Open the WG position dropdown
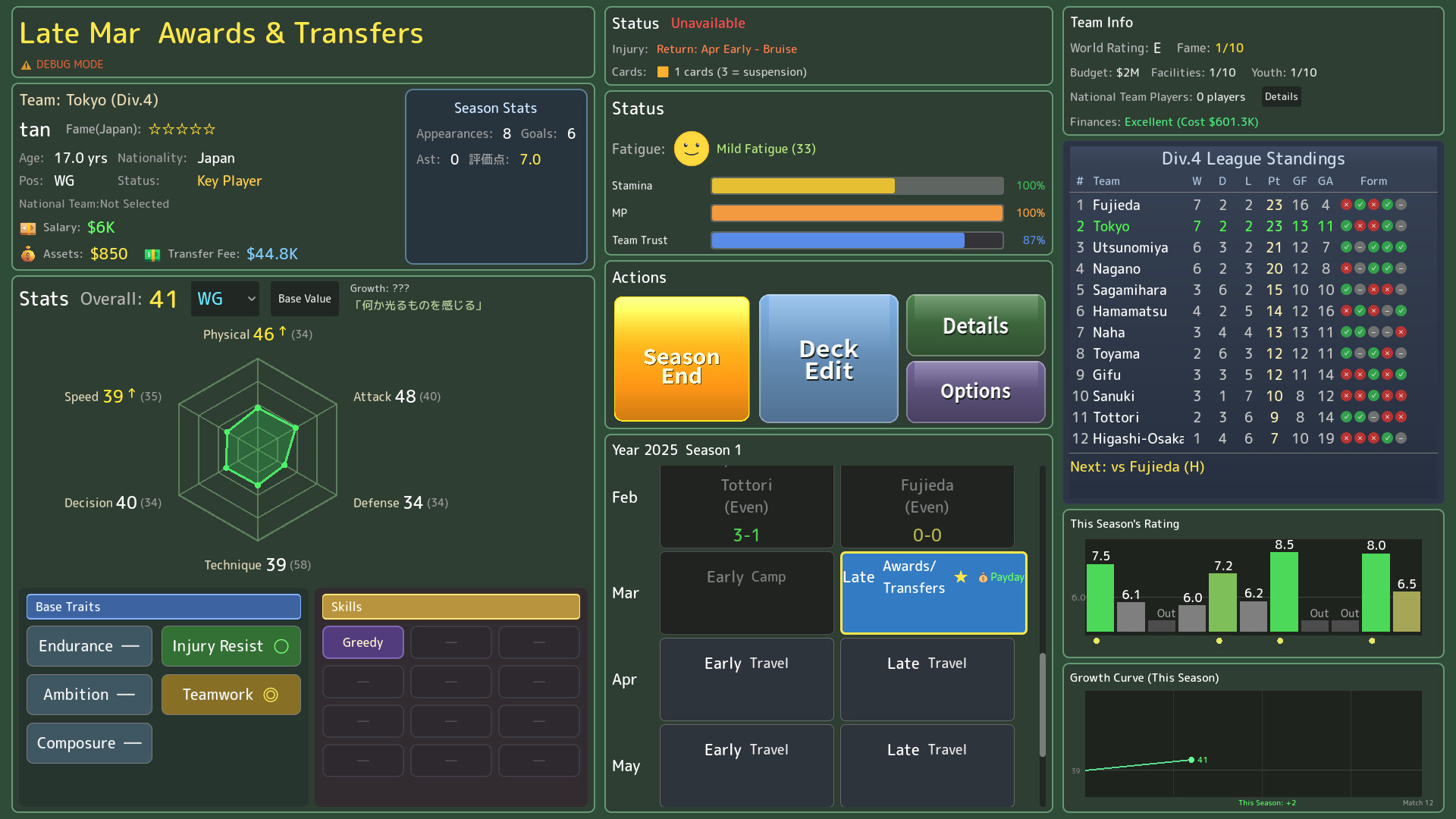1456x819 pixels. (224, 298)
